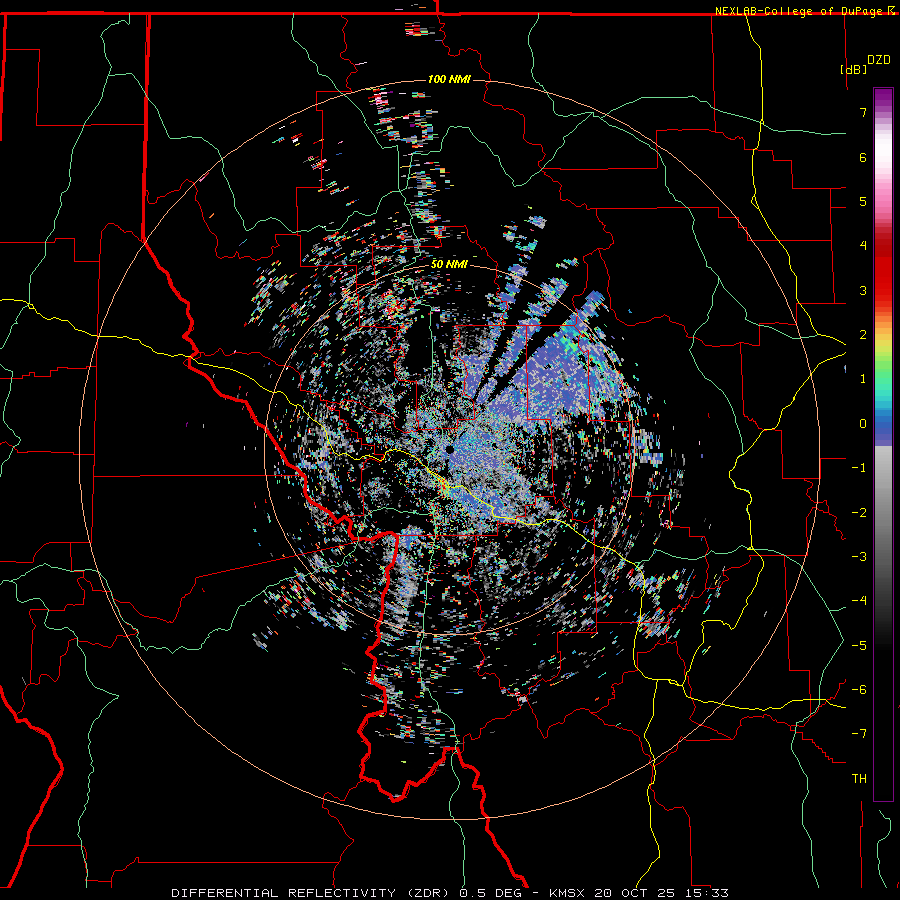
Task: Click the 100 NMI range ring label
Action: click(449, 79)
